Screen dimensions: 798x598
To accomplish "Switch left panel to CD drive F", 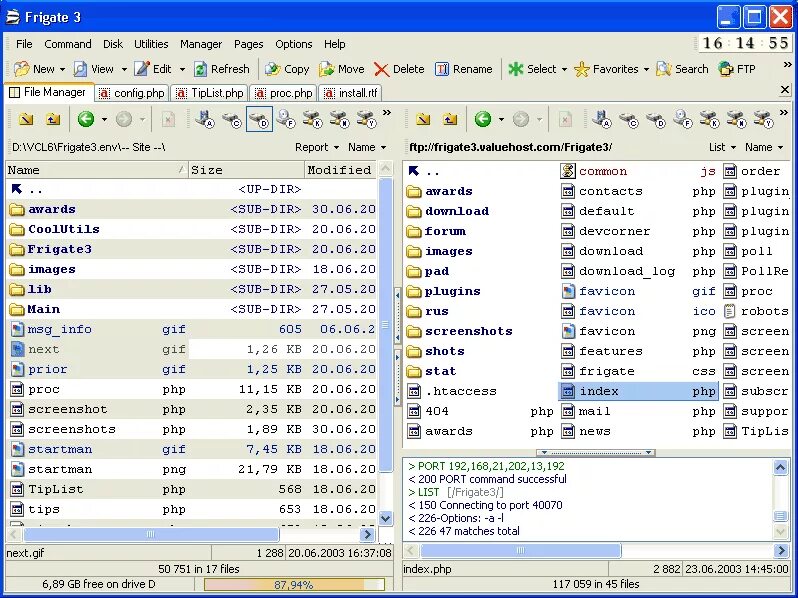I will click(286, 119).
